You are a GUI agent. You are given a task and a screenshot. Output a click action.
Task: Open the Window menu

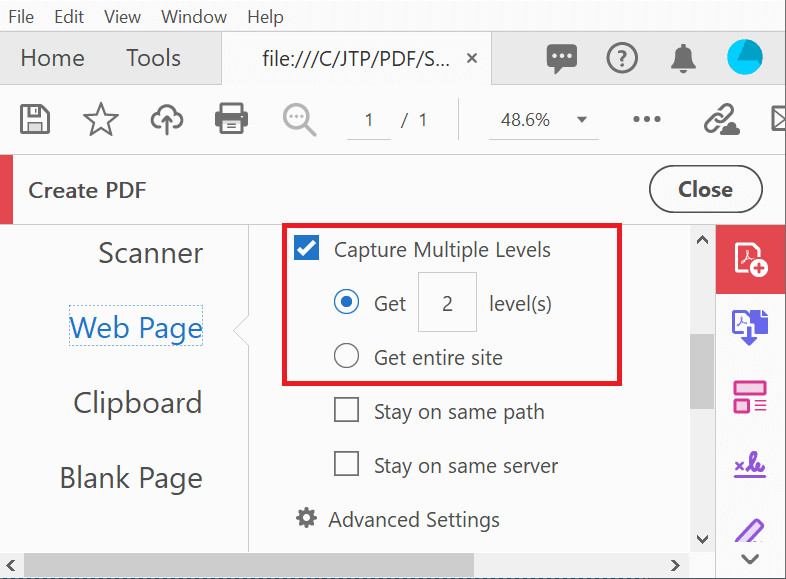tap(194, 17)
